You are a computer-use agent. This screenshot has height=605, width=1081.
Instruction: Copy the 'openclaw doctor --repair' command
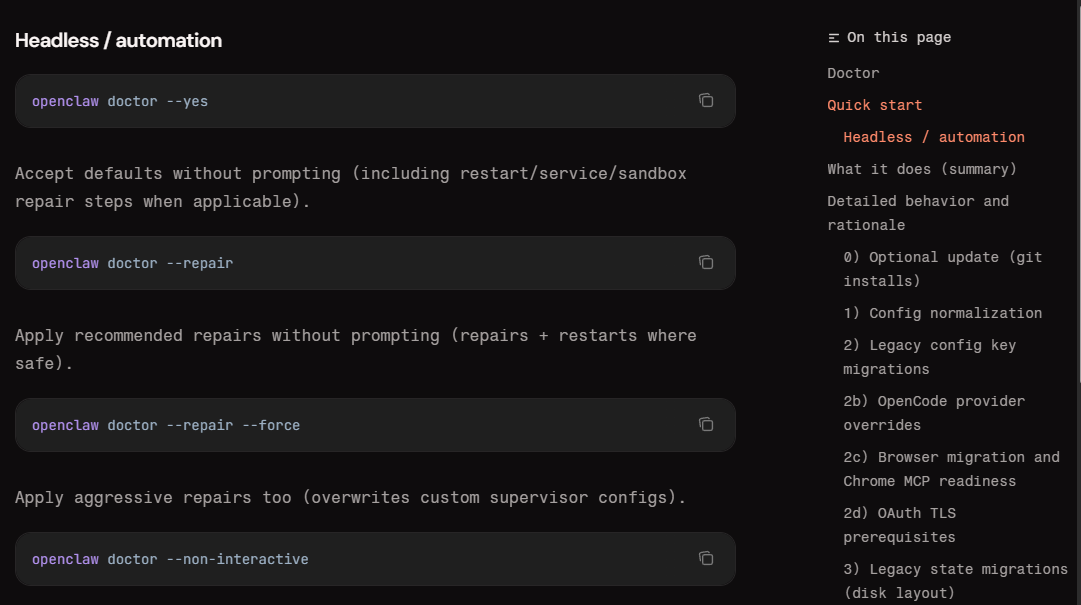(x=705, y=263)
